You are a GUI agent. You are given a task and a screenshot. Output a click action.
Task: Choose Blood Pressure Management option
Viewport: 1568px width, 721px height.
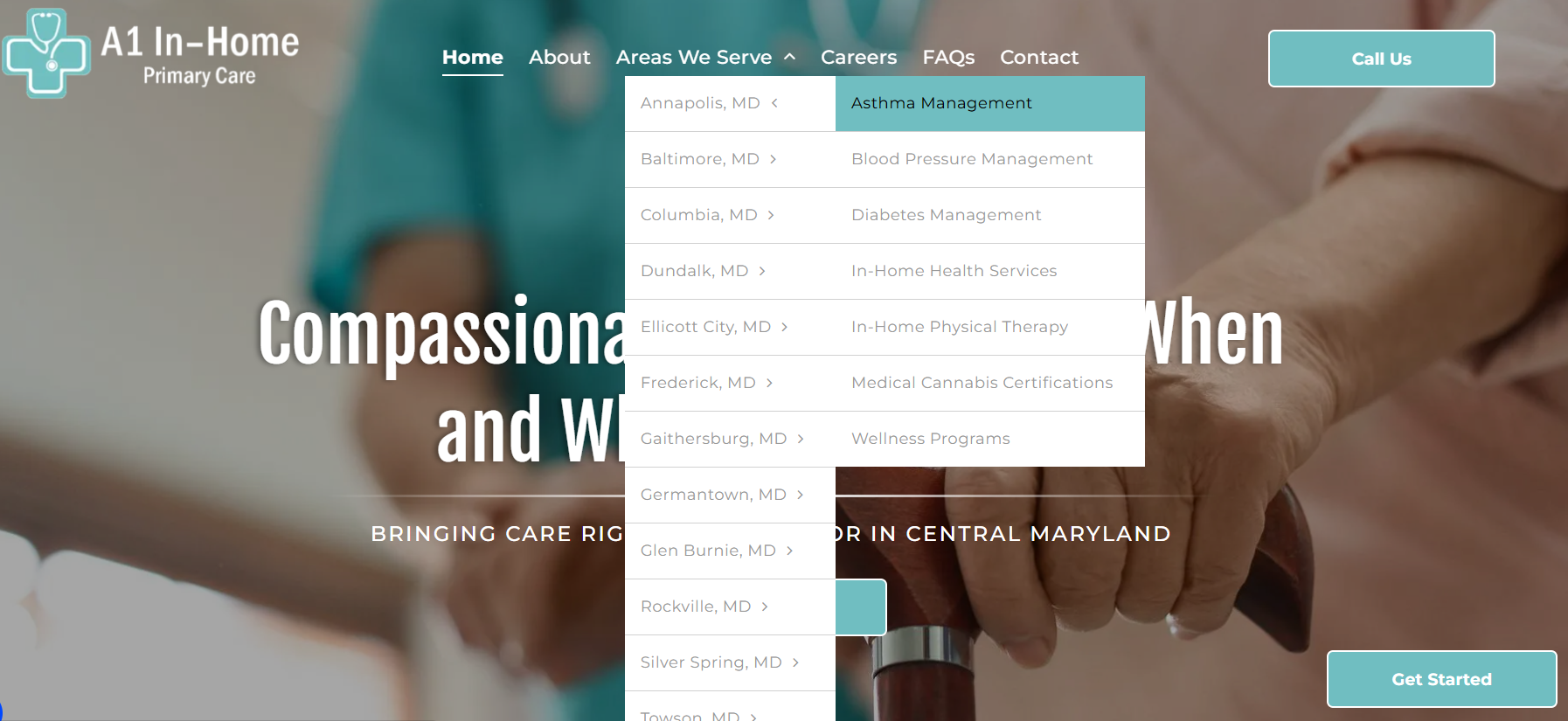[990, 160]
